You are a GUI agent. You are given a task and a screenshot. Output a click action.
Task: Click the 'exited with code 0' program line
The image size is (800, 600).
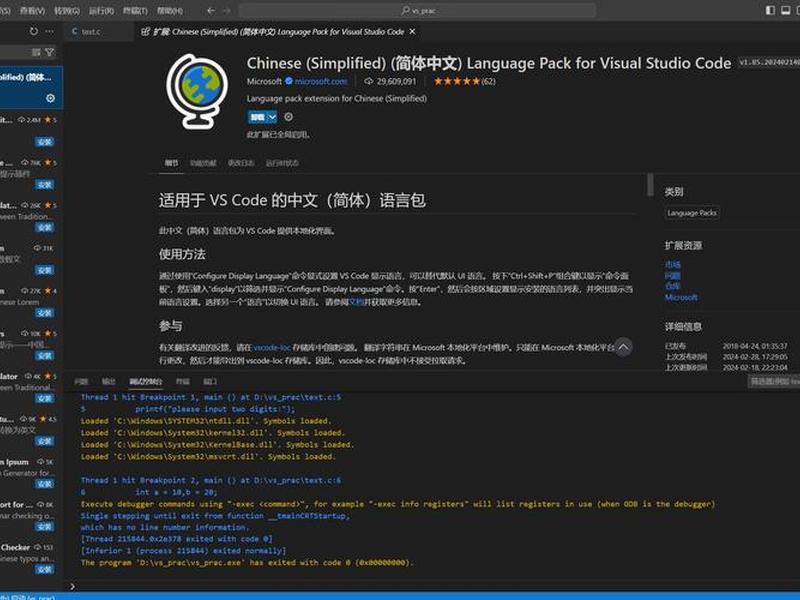pos(247,562)
